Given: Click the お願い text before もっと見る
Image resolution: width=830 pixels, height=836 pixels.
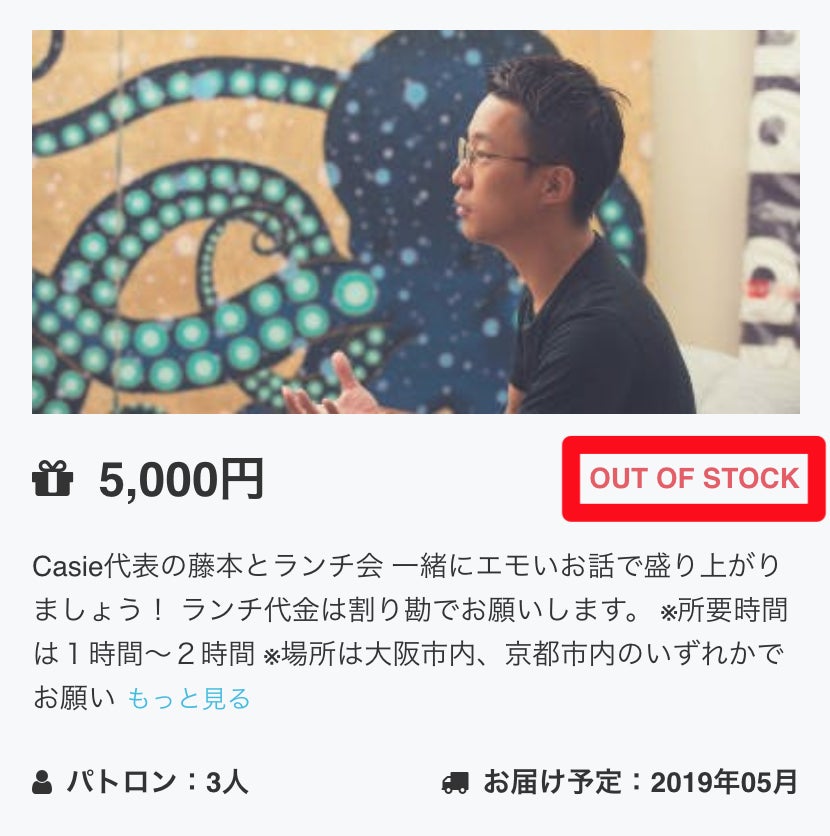Looking at the screenshot, I should tap(74, 698).
